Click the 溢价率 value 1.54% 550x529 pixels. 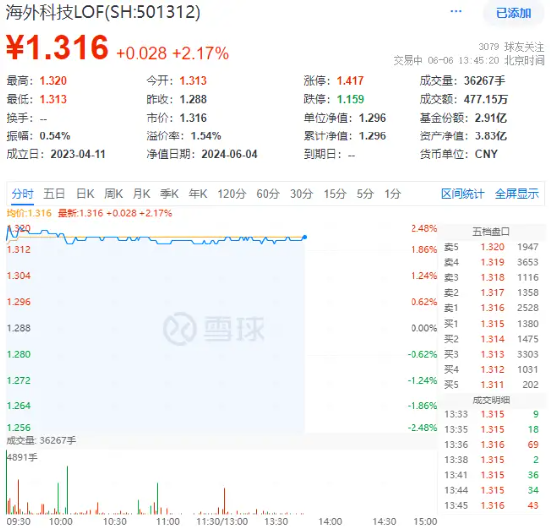[x=206, y=136]
